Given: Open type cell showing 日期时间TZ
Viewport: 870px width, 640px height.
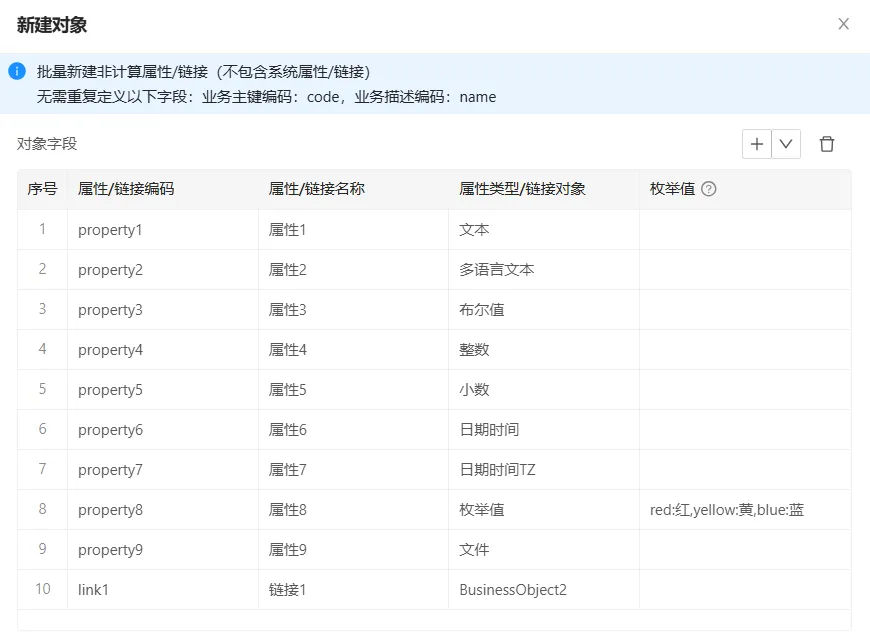Looking at the screenshot, I should [x=542, y=470].
